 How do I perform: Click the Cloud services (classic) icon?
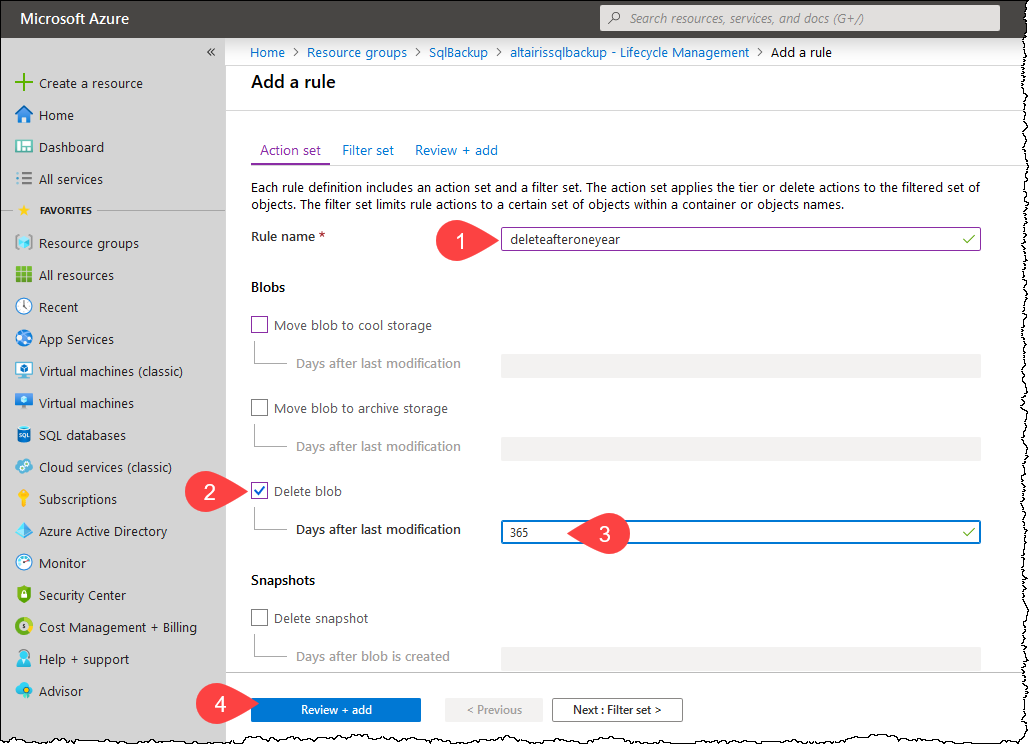point(24,466)
